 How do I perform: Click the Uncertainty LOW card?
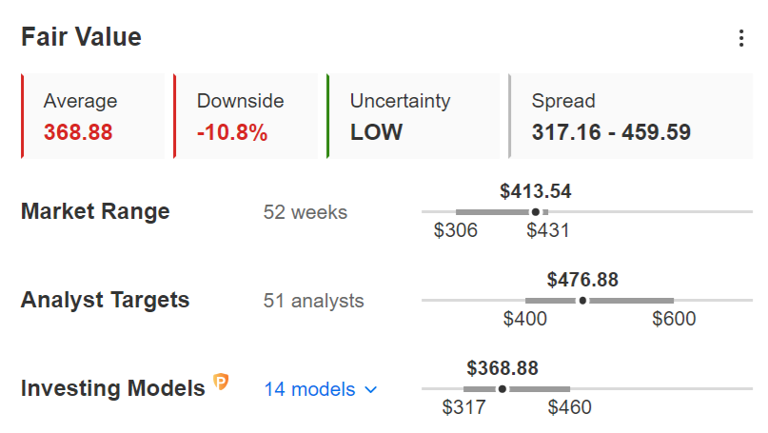tap(414, 116)
